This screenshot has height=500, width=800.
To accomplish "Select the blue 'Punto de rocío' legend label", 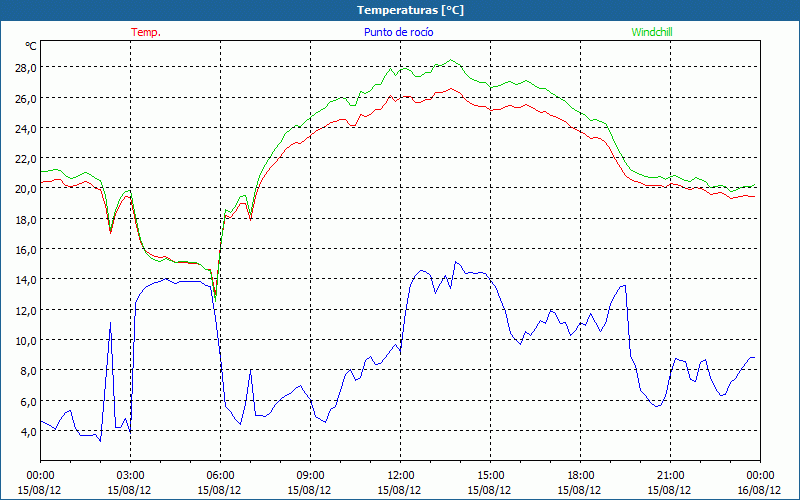I will click(x=398, y=32).
